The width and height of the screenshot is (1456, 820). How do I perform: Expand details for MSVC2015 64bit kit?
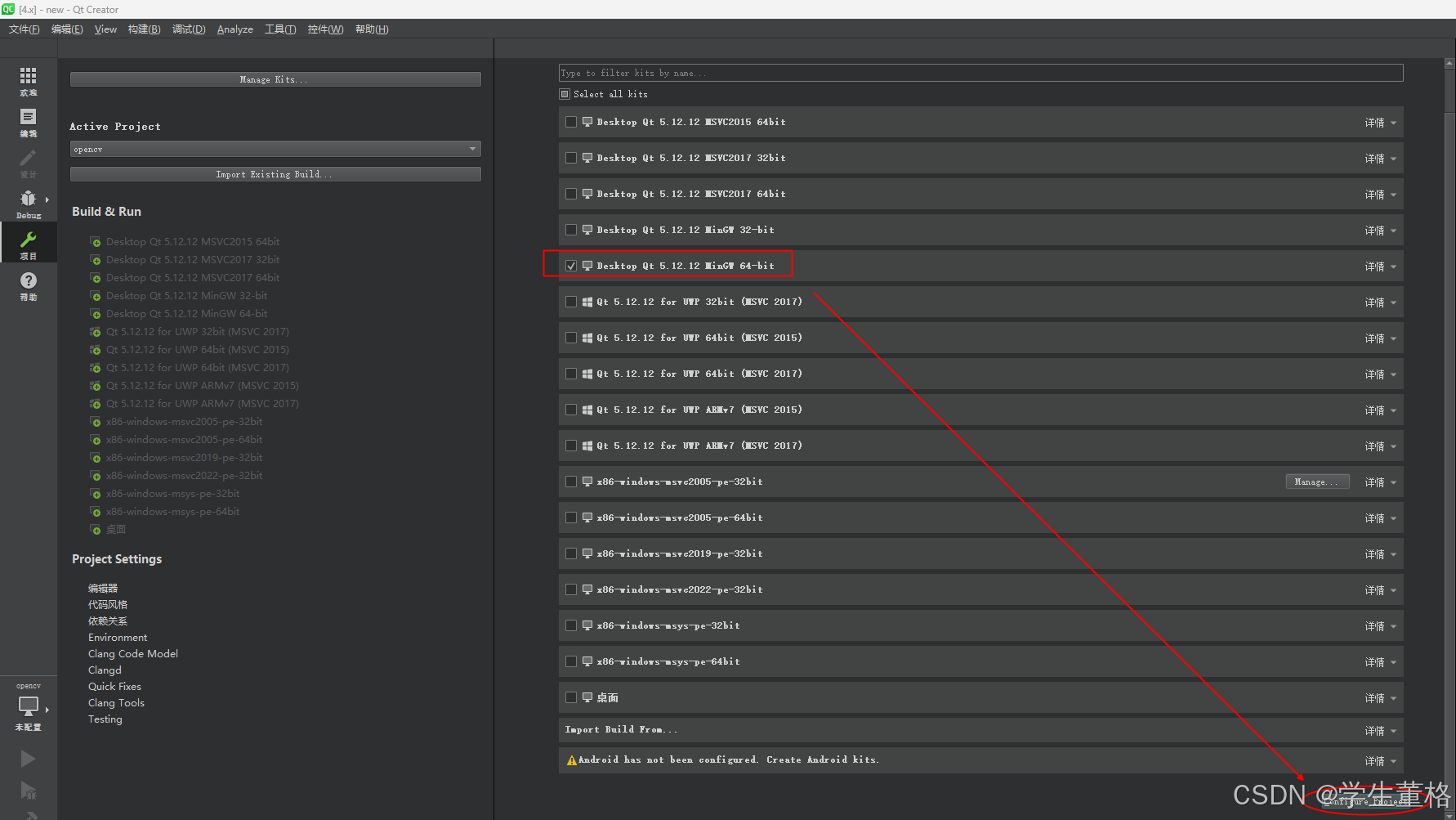[x=1380, y=123]
